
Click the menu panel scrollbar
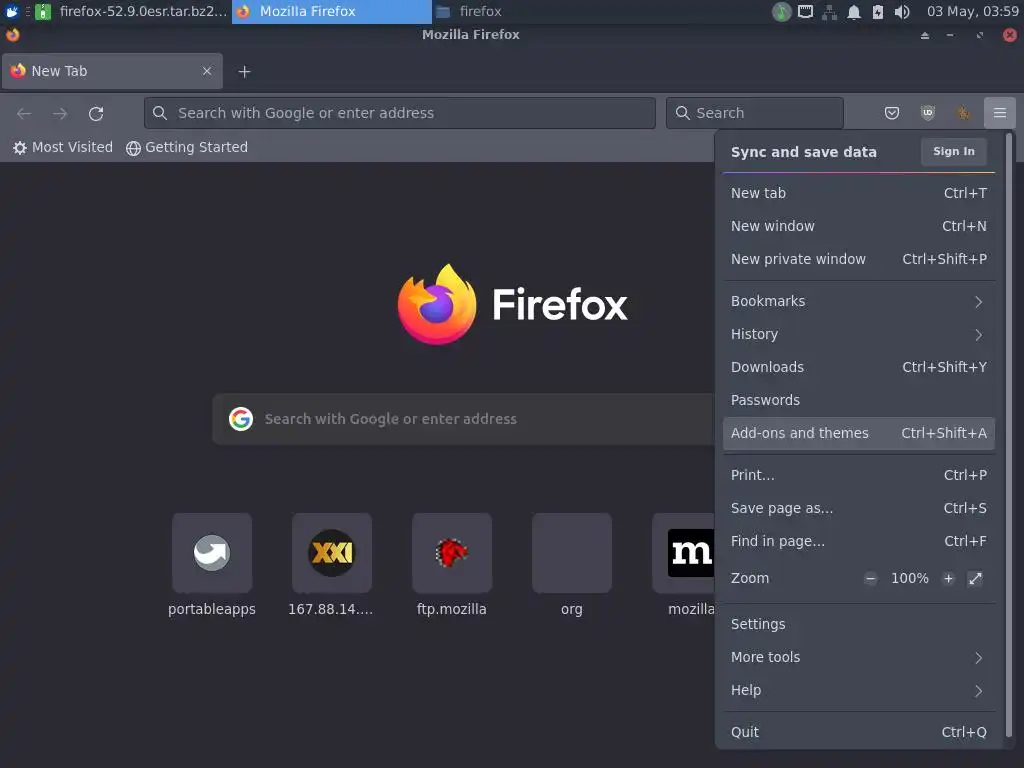point(1008,436)
